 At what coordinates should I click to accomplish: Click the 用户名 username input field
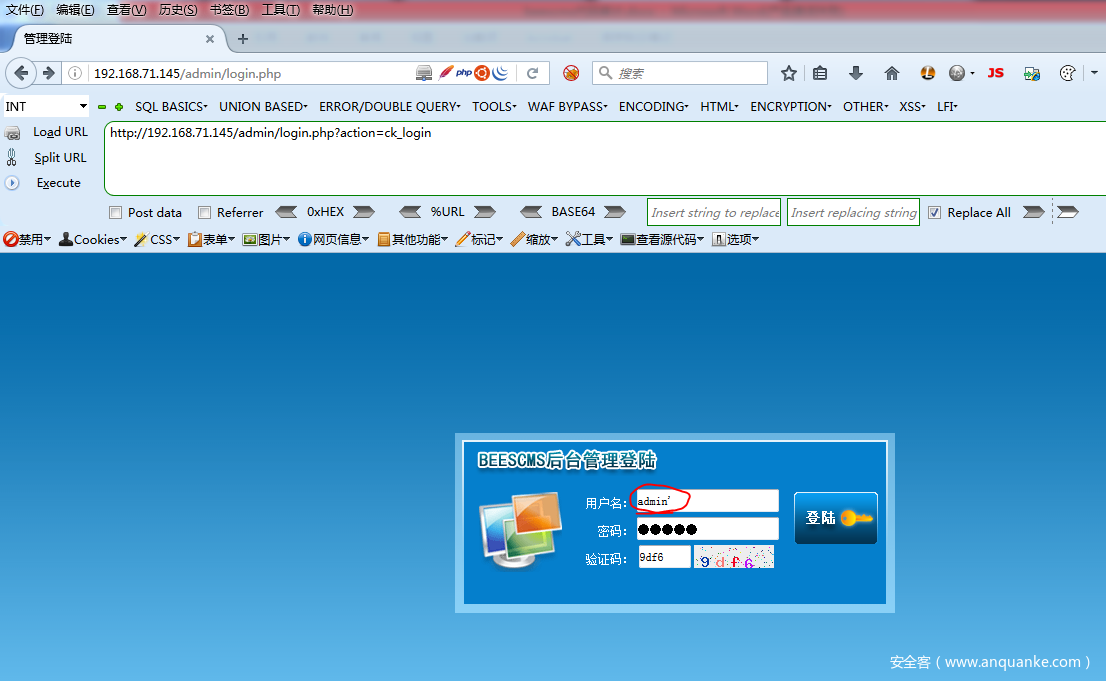[707, 501]
